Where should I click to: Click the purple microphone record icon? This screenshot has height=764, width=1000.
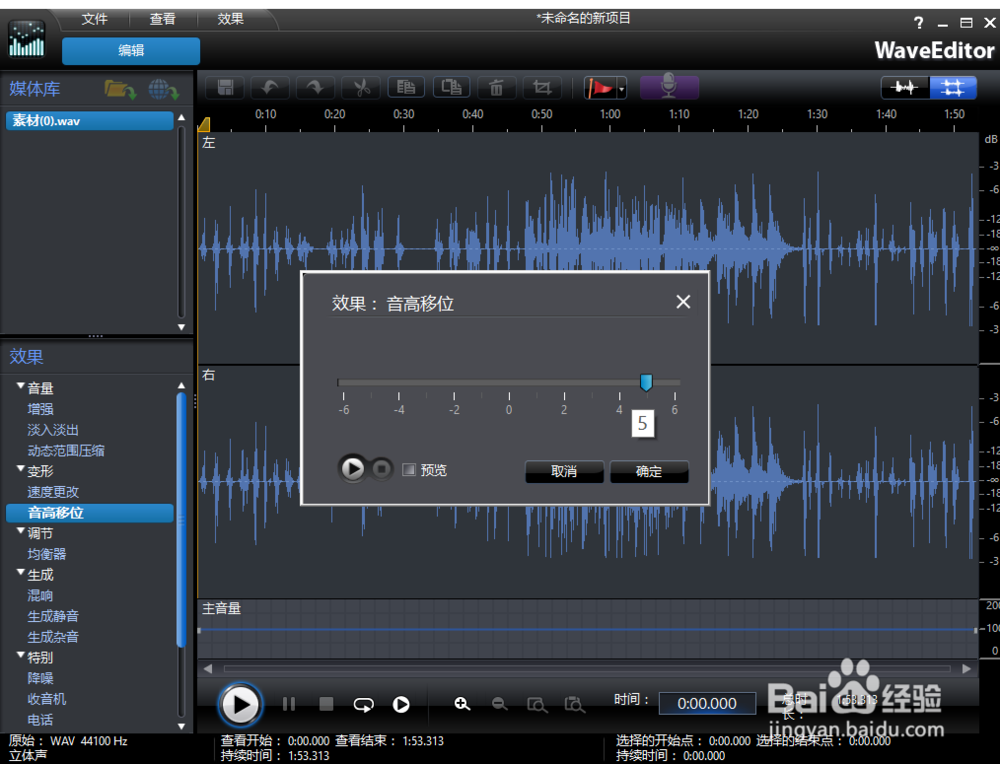pos(669,87)
